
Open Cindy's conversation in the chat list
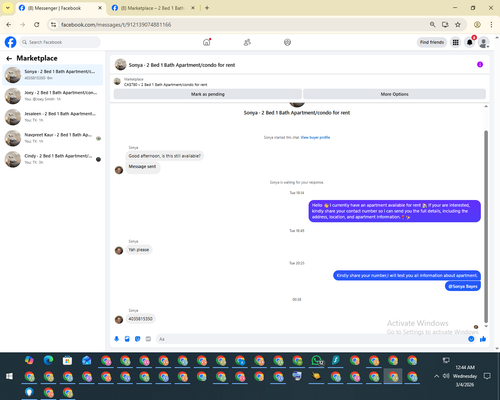[x=53, y=159]
